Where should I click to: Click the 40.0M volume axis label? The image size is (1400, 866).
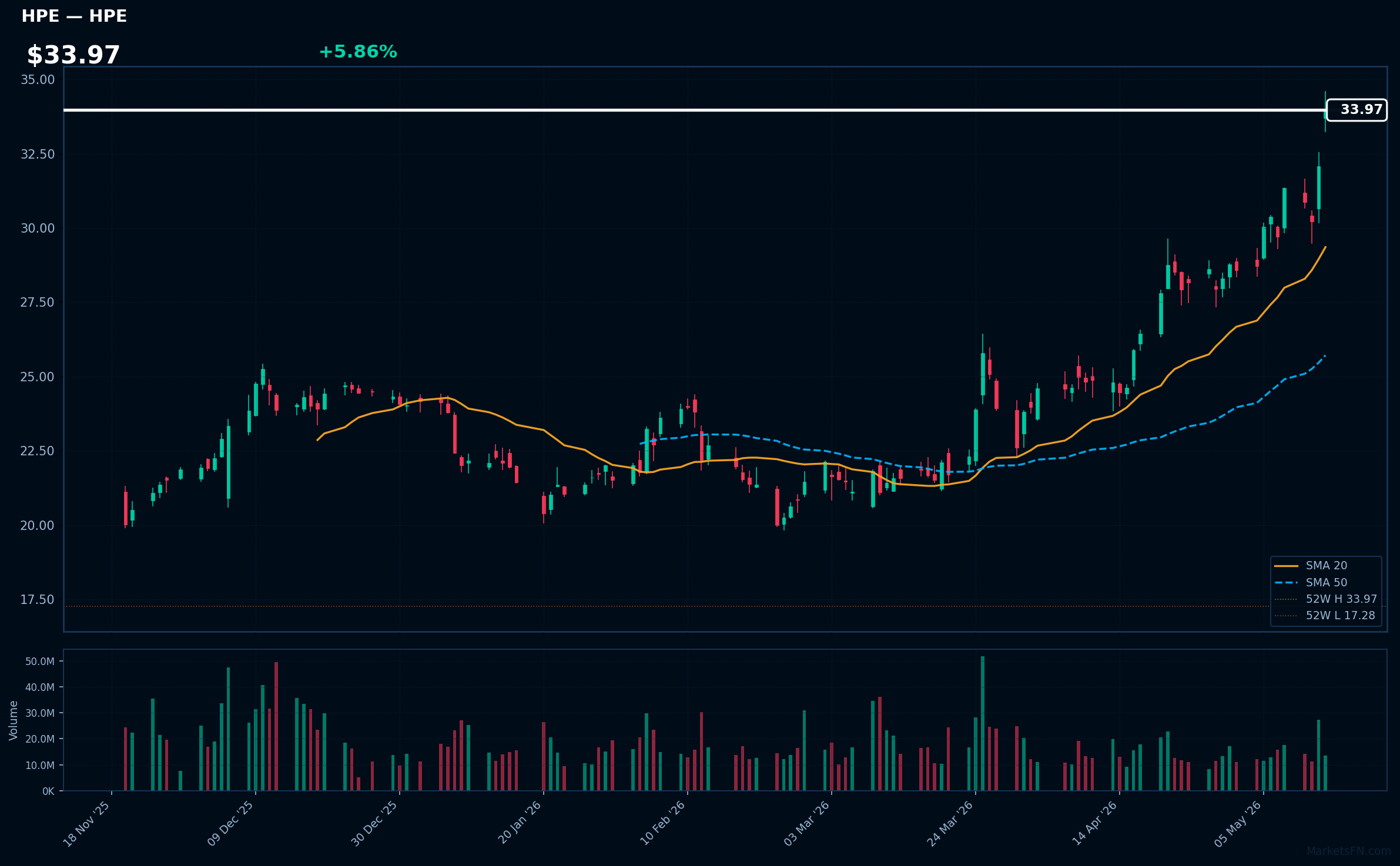[x=40, y=687]
